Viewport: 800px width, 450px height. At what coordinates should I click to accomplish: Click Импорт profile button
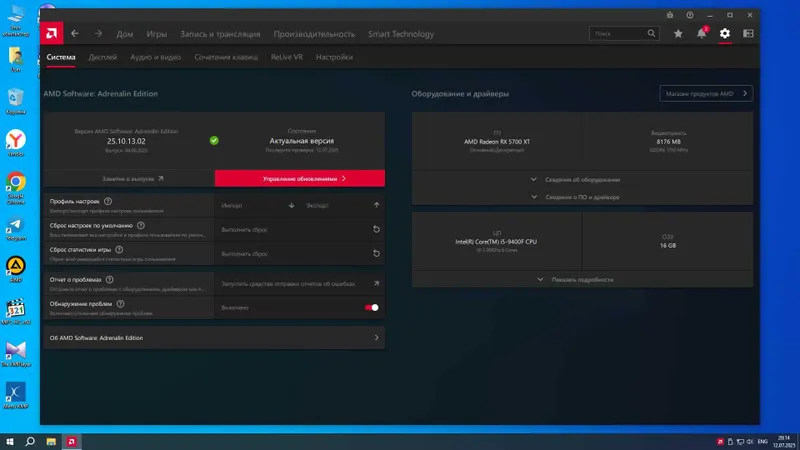coord(257,205)
